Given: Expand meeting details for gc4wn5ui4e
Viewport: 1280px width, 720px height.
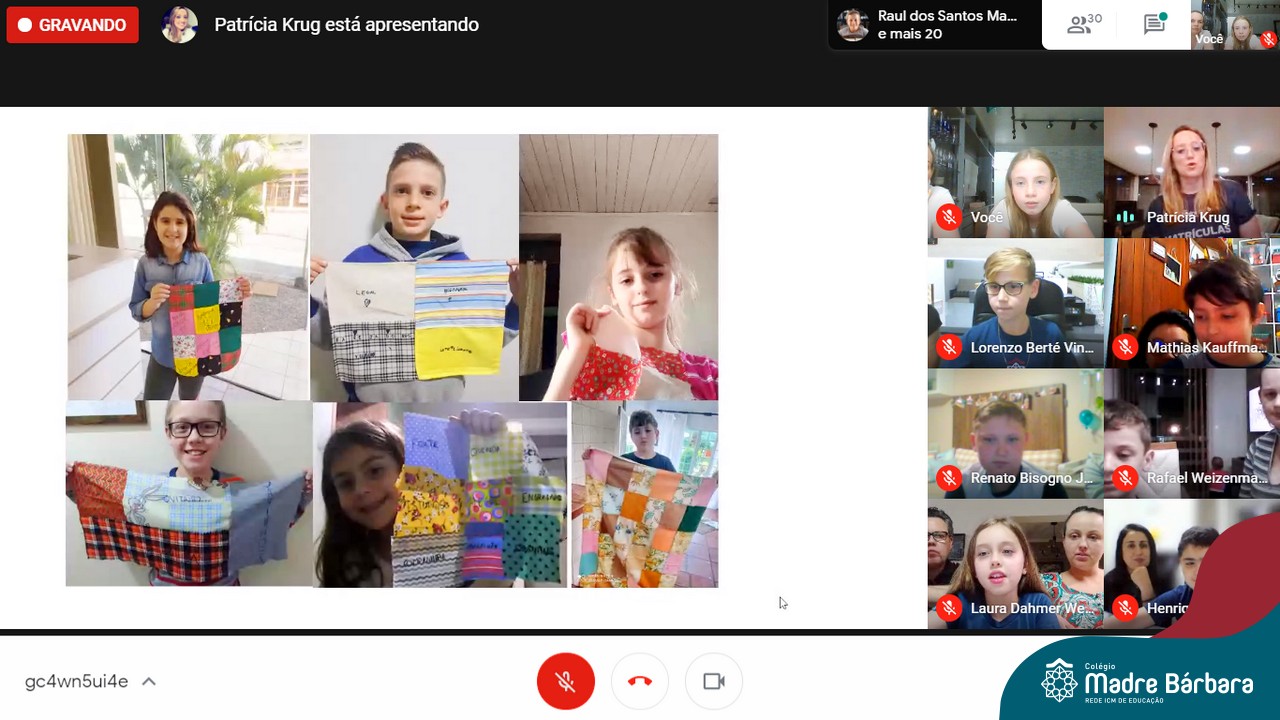Looking at the screenshot, I should 149,682.
